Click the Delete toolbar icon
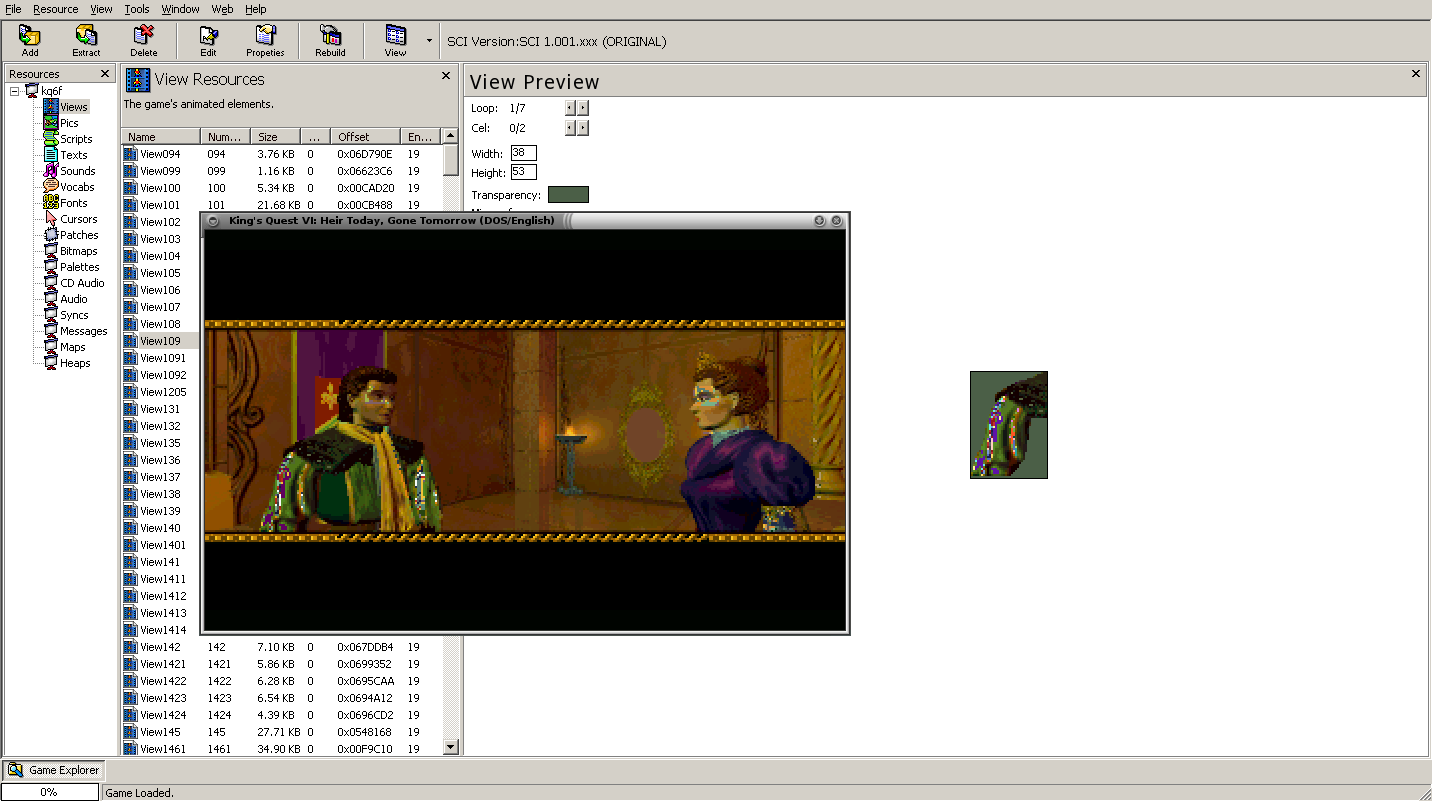 pyautogui.click(x=143, y=41)
